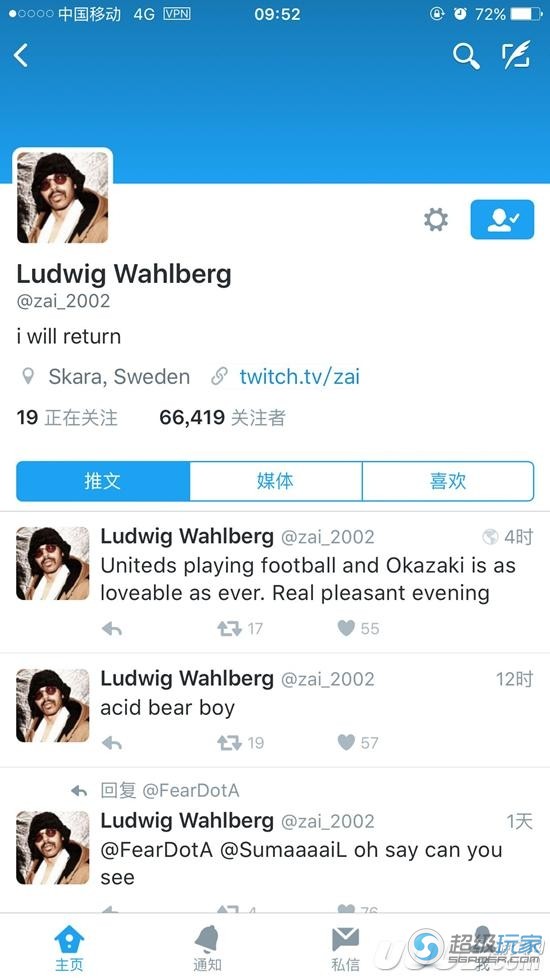Compose a new tweet with quill icon

point(516,55)
